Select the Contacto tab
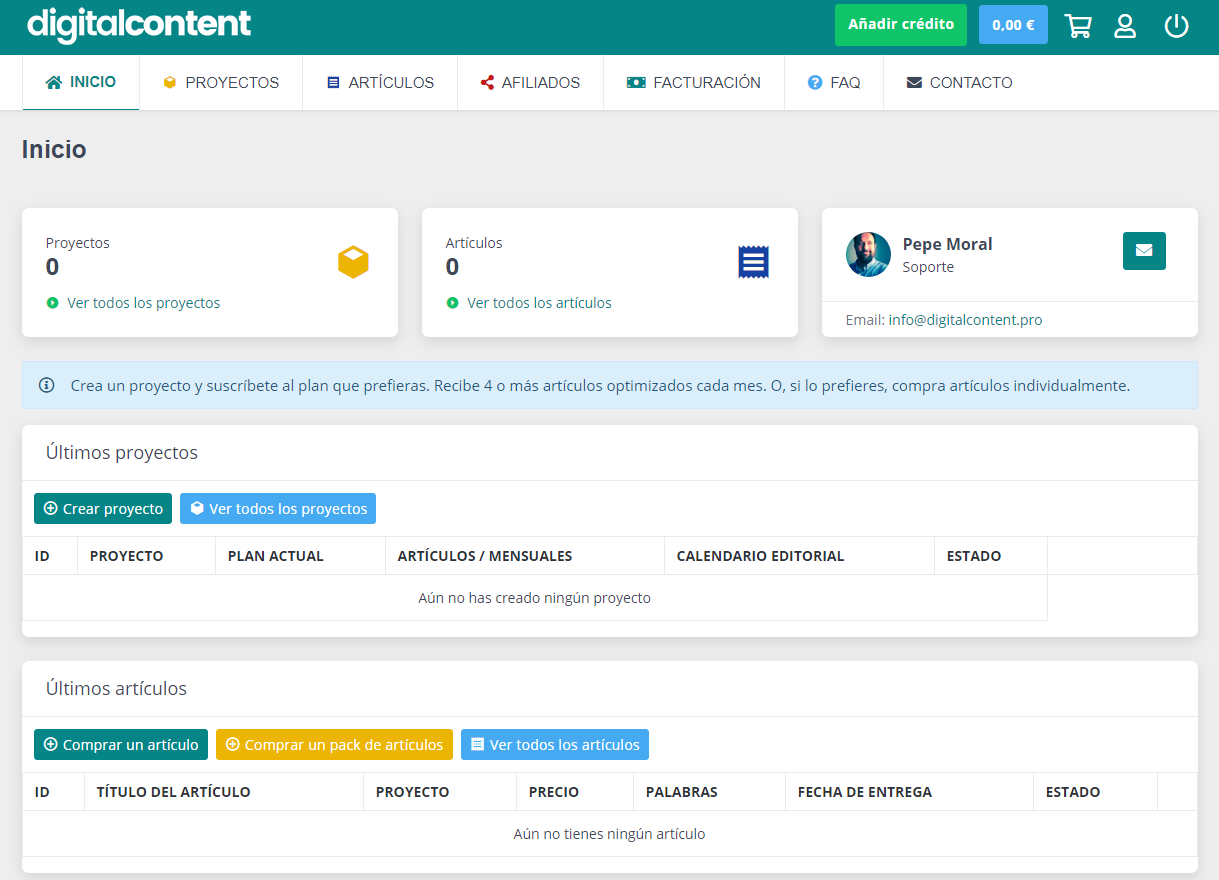The width and height of the screenshot is (1219, 880). coord(960,83)
